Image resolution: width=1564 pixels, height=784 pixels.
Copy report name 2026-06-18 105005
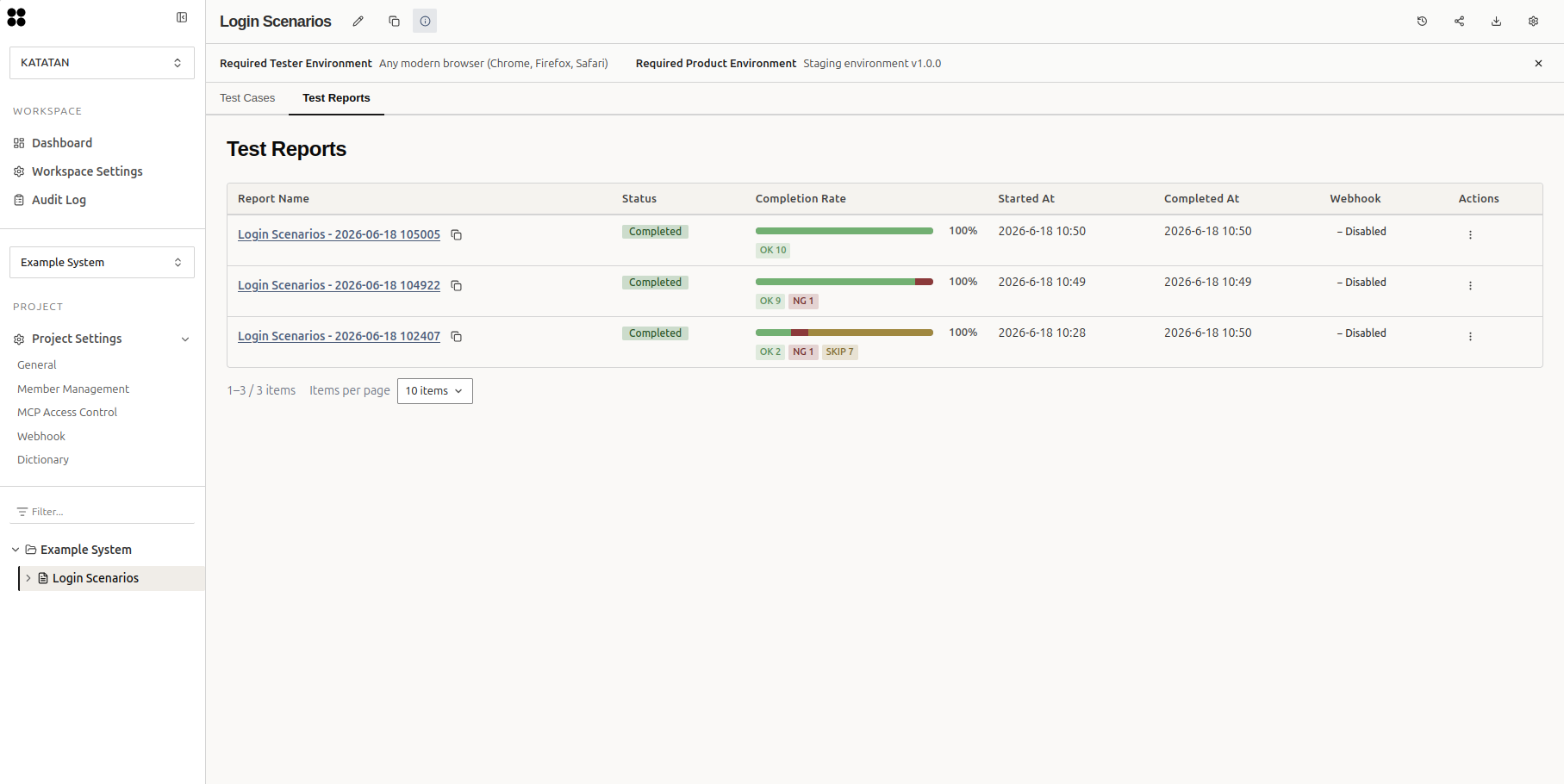pos(457,234)
